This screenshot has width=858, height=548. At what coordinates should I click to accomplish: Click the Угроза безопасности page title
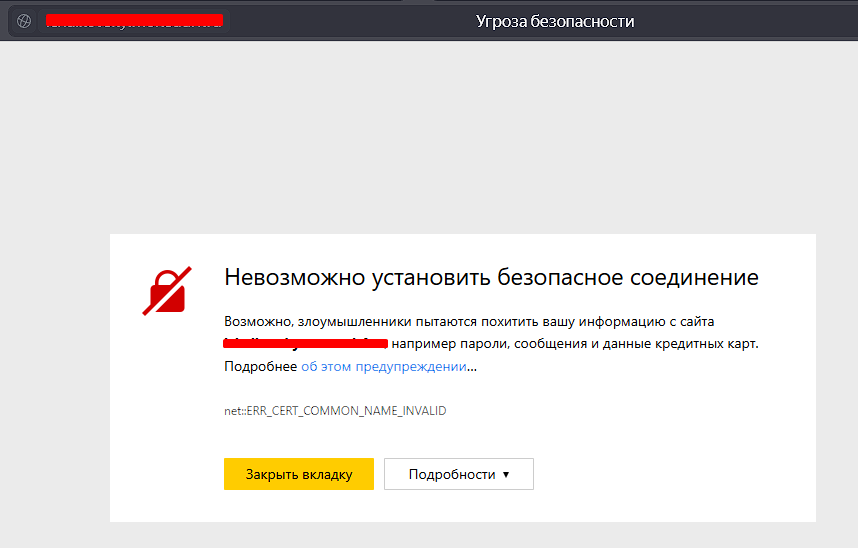click(555, 21)
